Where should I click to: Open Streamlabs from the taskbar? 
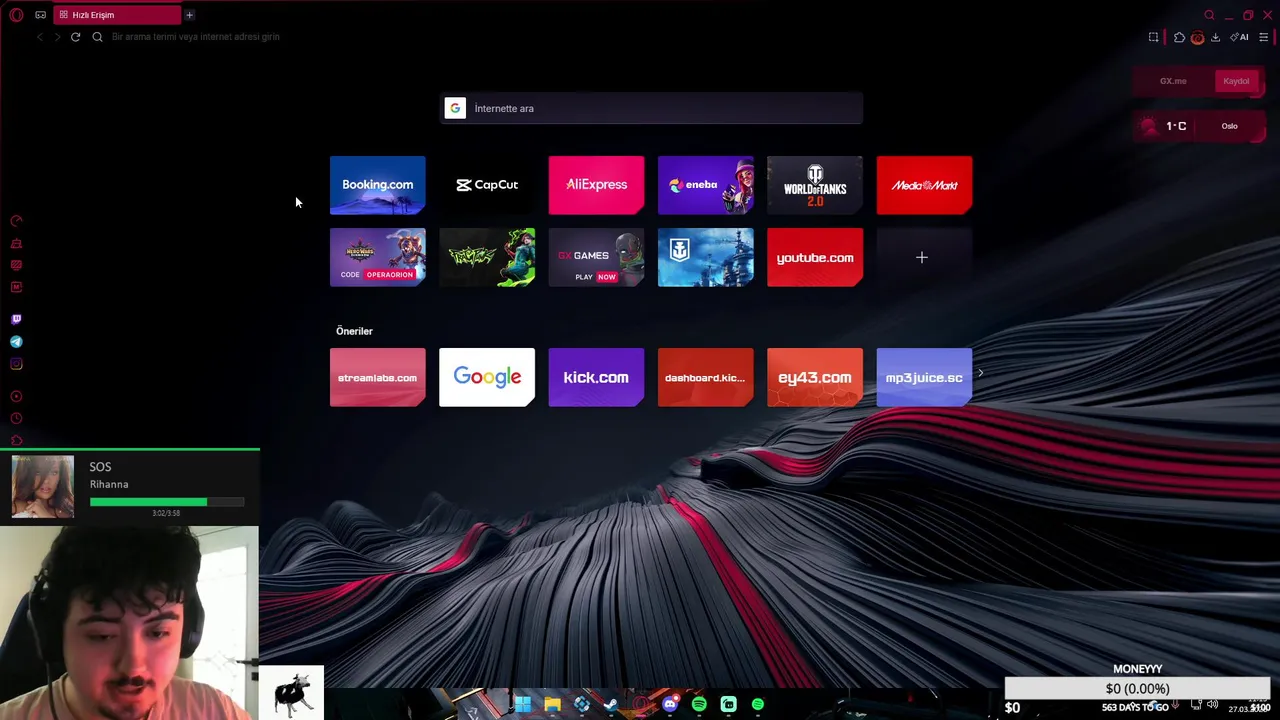728,705
